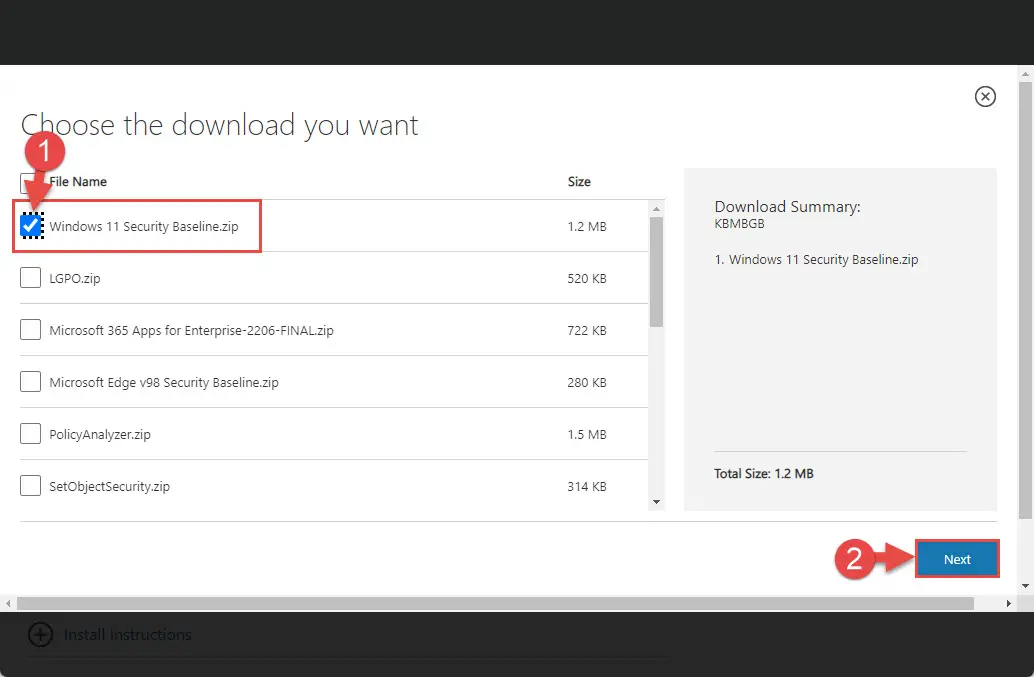Close the download selection dialog
This screenshot has height=677, width=1034.
point(985,96)
